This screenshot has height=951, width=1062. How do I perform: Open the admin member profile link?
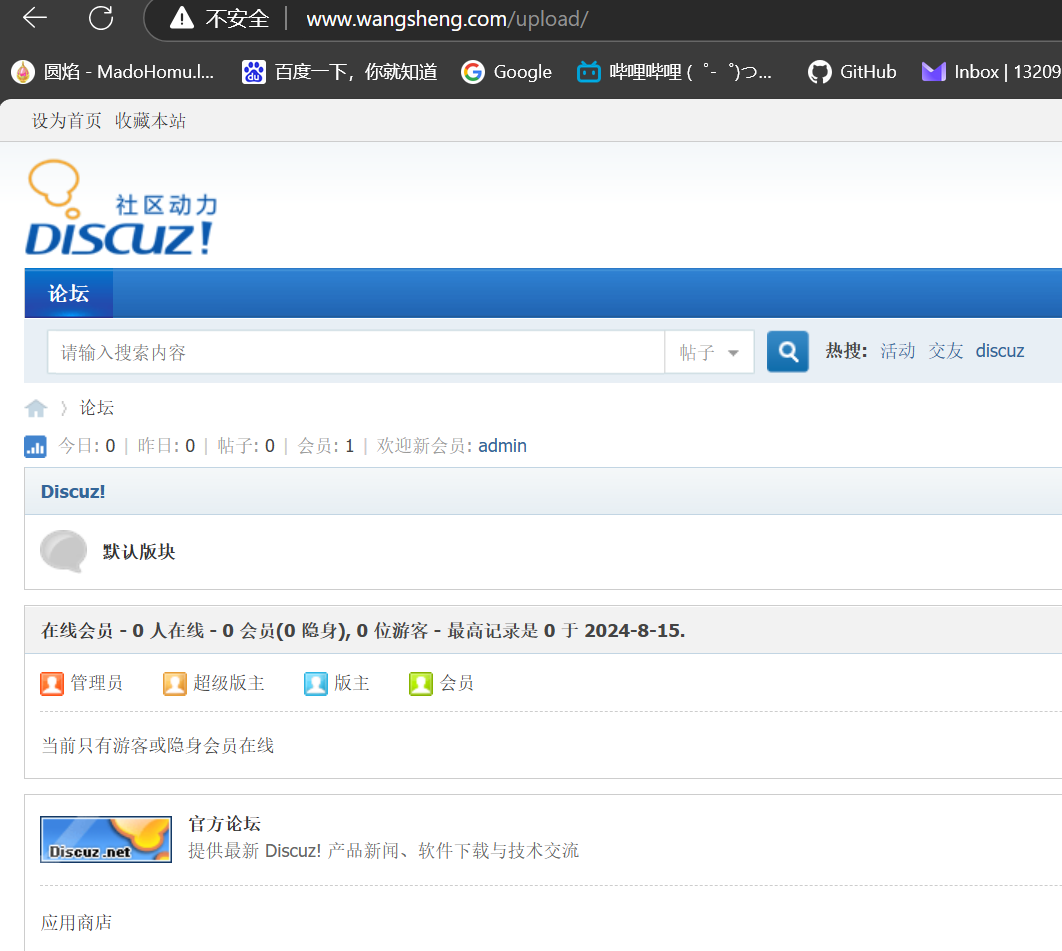503,446
